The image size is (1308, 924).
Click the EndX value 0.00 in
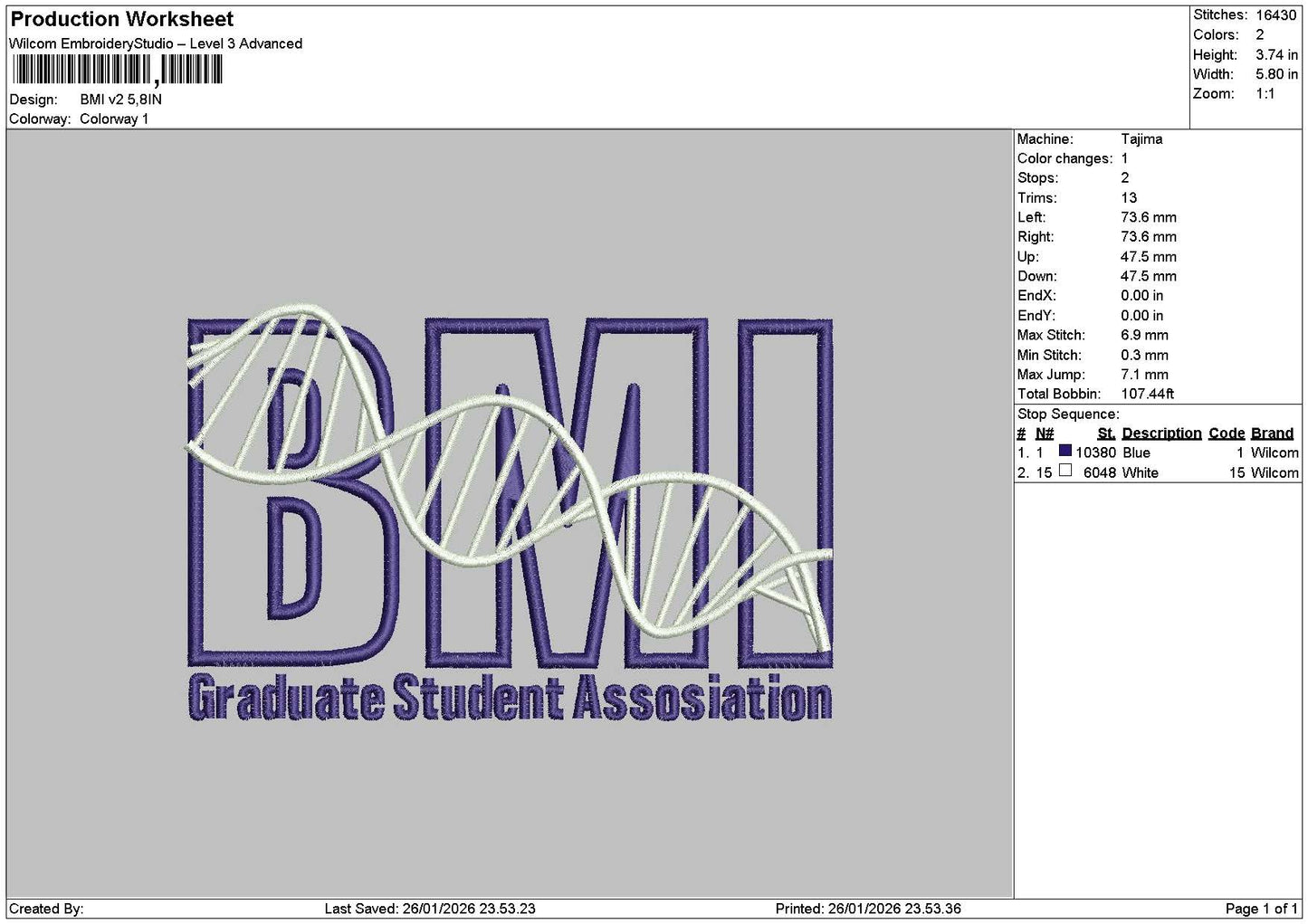click(1142, 296)
